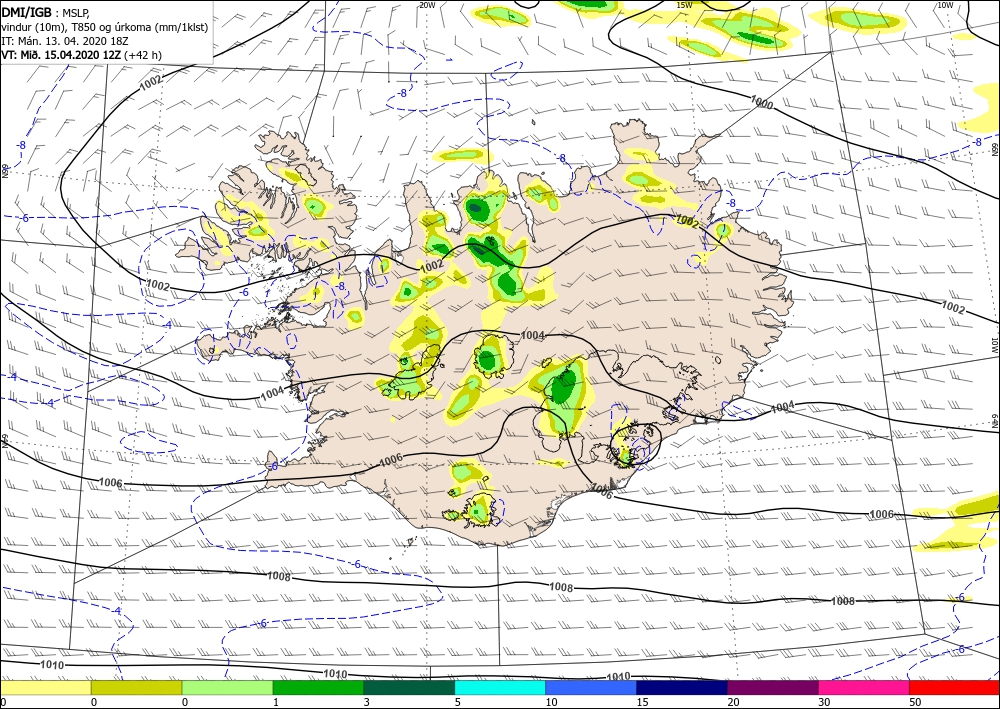The width and height of the screenshot is (1000, 709).
Task: Click the "15W" longitude label
Action: 684,5
